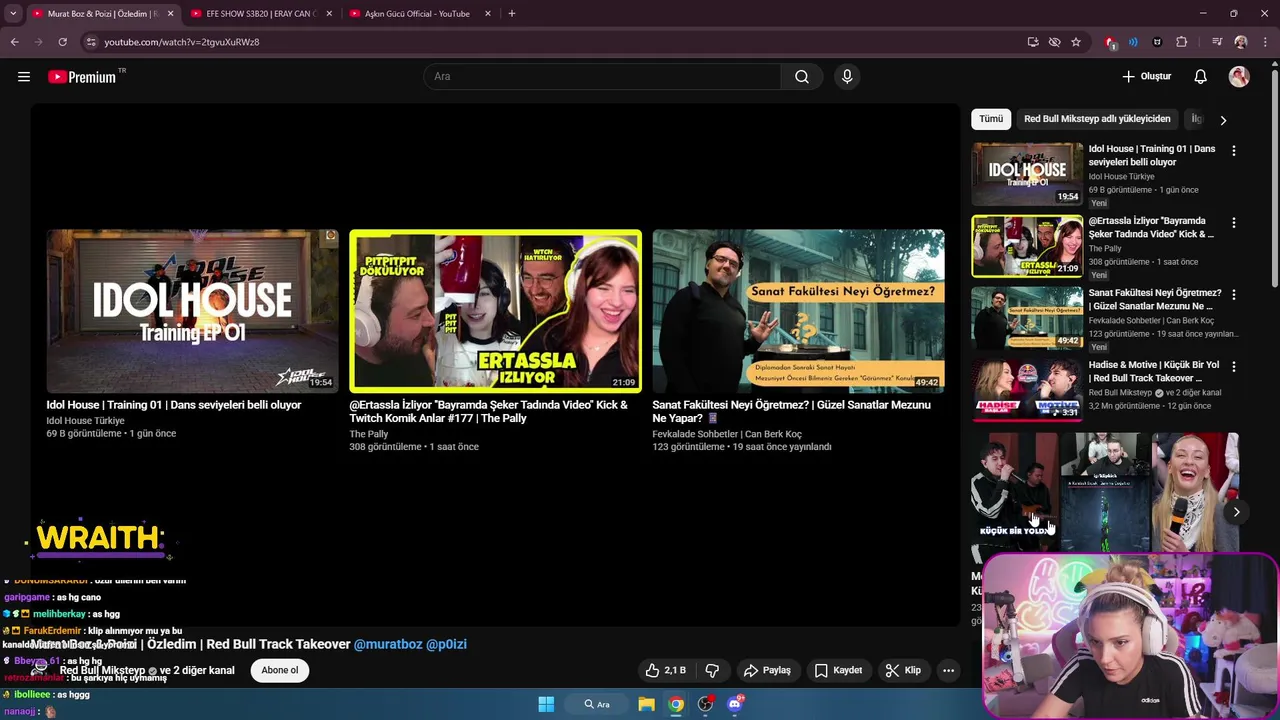
Task: Open the @p0izi mention link
Action: [447, 644]
